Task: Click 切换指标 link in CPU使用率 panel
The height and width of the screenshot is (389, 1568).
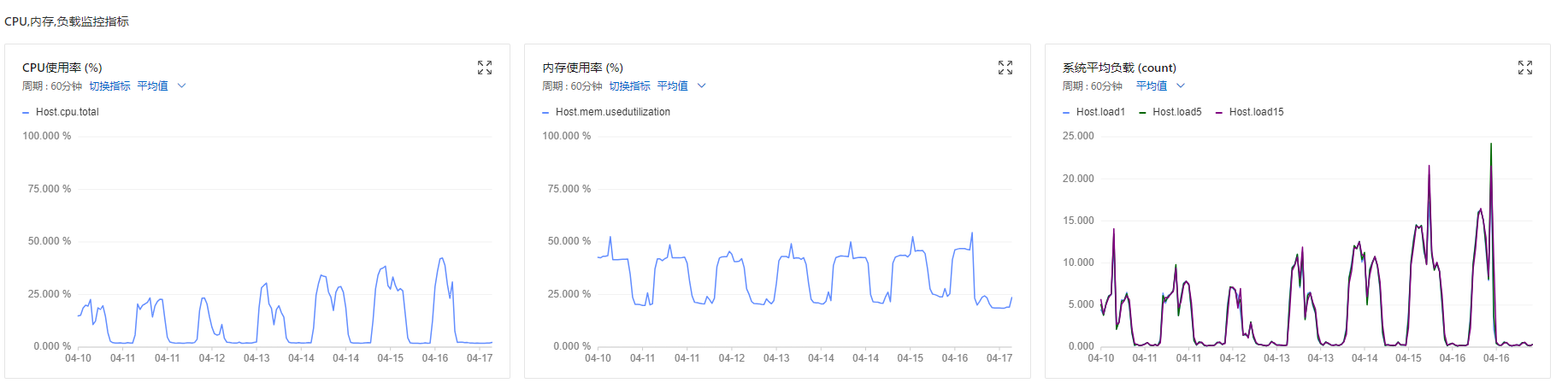Action: click(109, 86)
